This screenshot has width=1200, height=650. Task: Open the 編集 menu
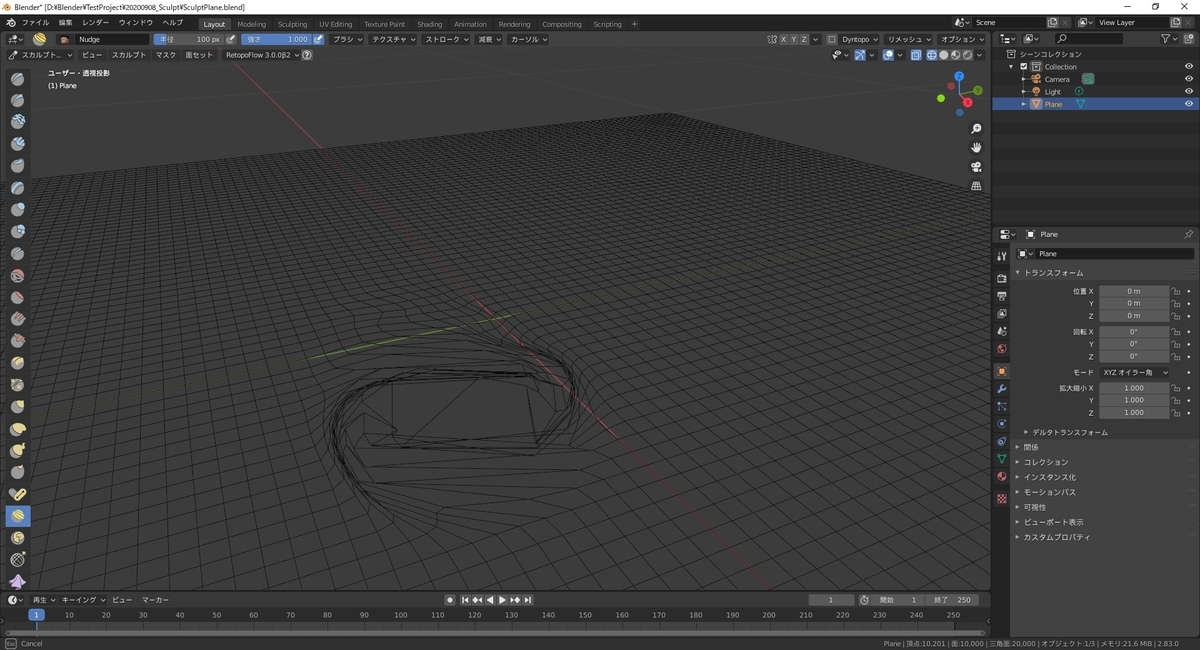(x=65, y=22)
